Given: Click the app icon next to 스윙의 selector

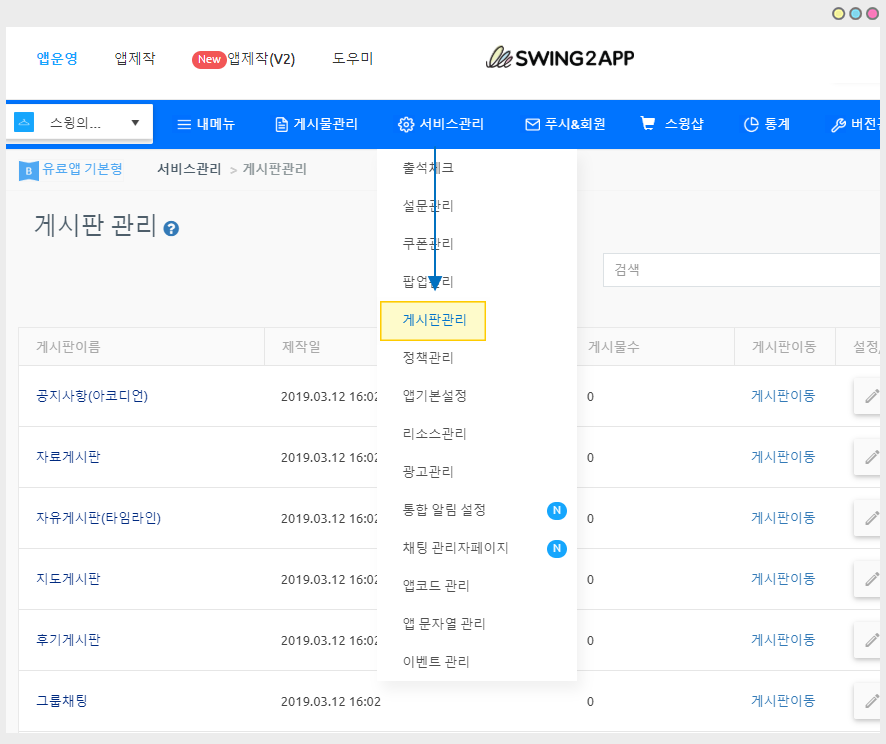Looking at the screenshot, I should pyautogui.click(x=26, y=123).
